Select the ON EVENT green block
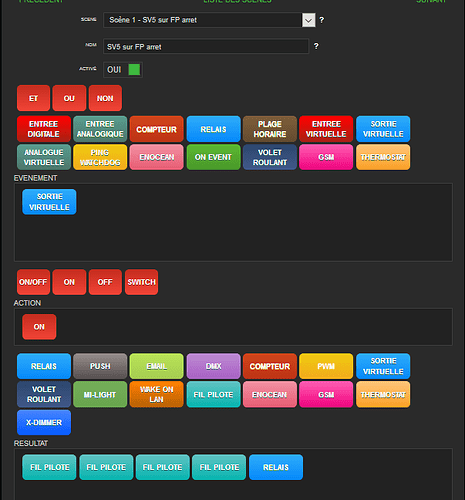 point(214,157)
